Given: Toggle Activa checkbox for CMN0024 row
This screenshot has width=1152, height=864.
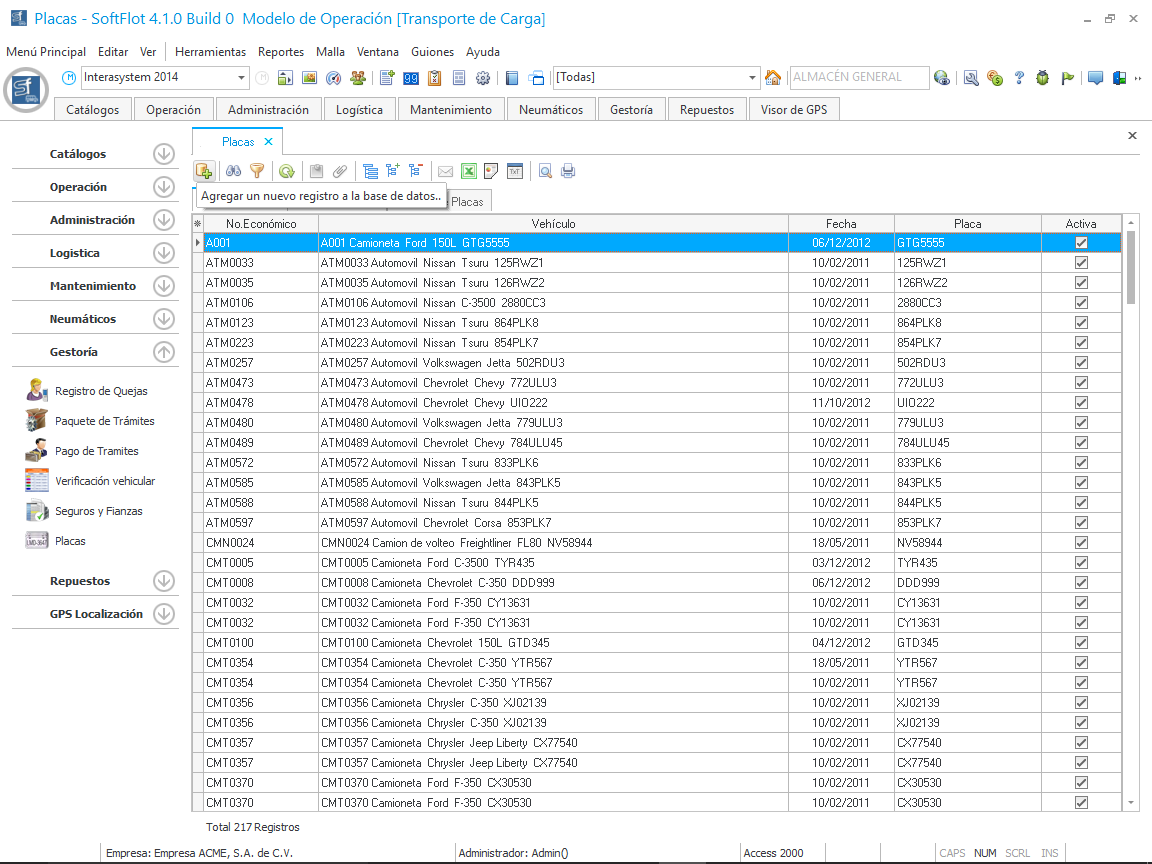Looking at the screenshot, I should (1081, 543).
